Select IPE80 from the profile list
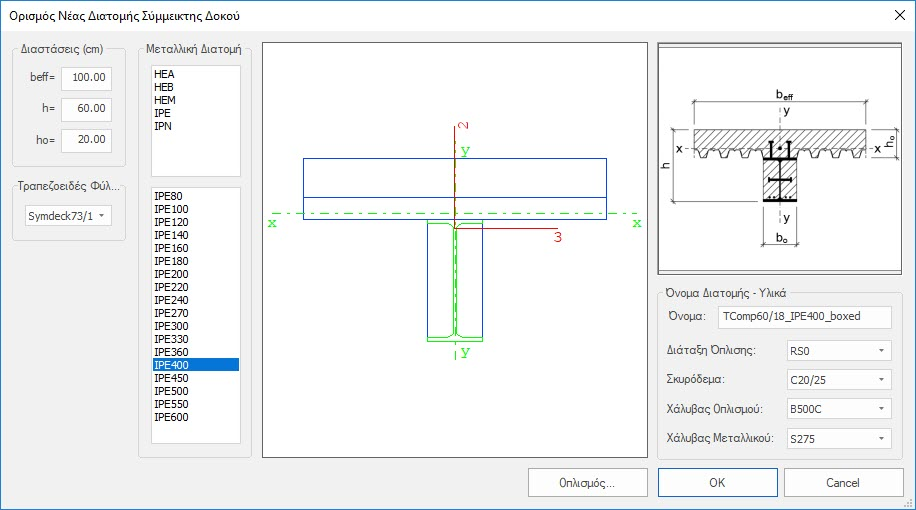This screenshot has height=510, width=916. (x=169, y=196)
